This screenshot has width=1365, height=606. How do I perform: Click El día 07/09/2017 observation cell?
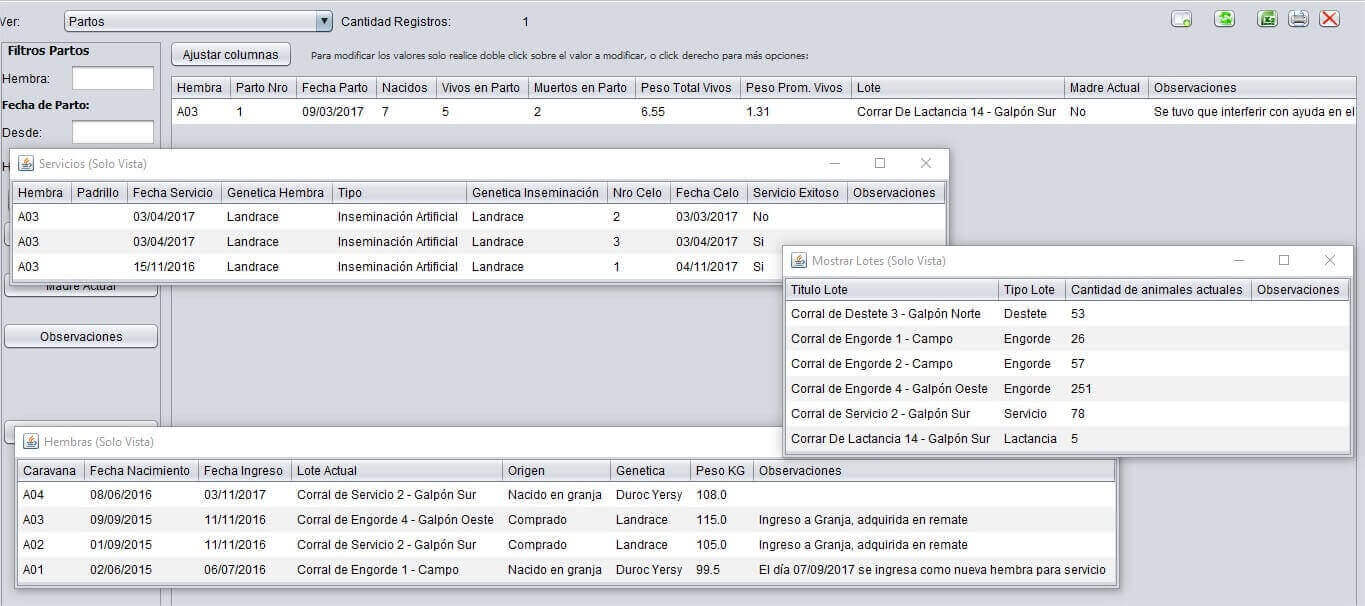point(932,570)
